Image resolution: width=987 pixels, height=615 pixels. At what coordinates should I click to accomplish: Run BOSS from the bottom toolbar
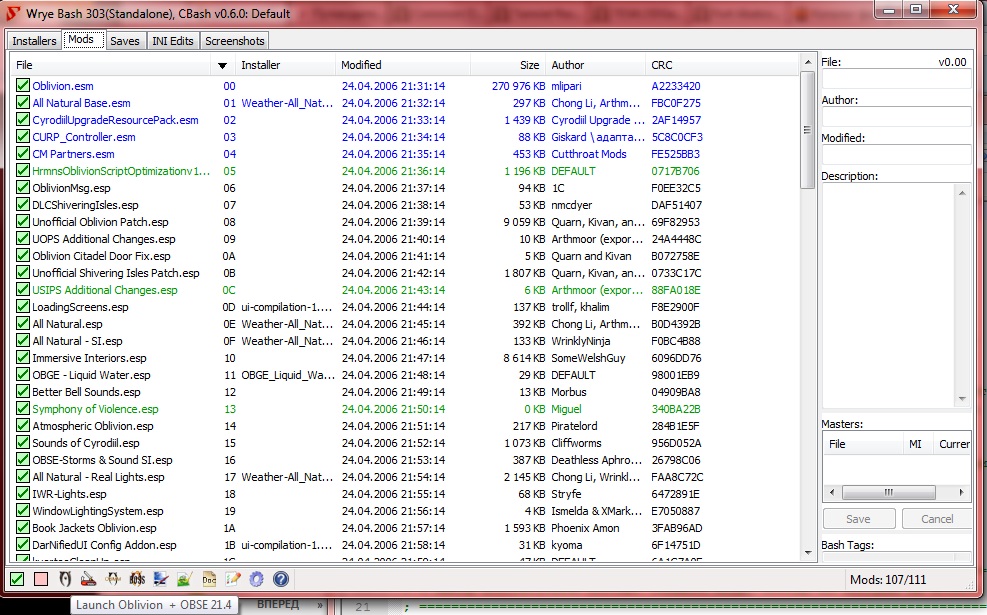click(137, 579)
